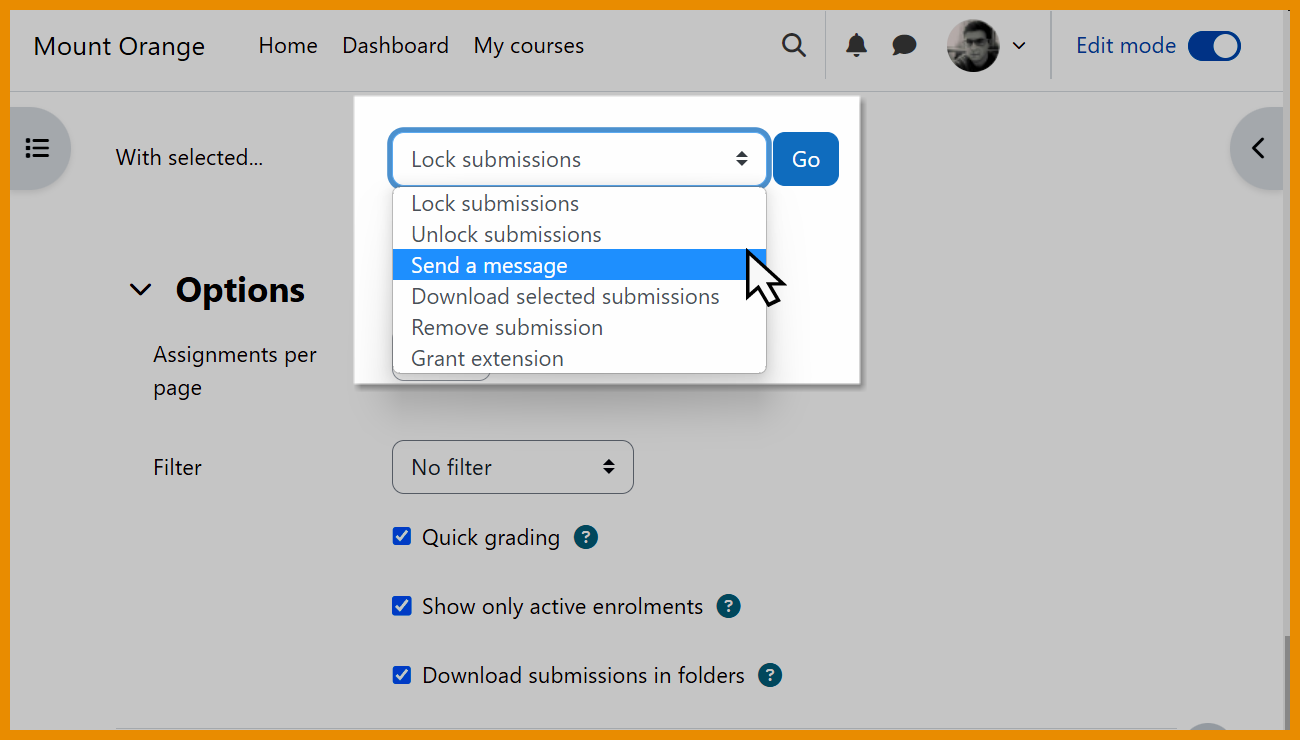Open help for Show only active enrolments
Viewport: 1300px width, 740px height.
tap(728, 606)
